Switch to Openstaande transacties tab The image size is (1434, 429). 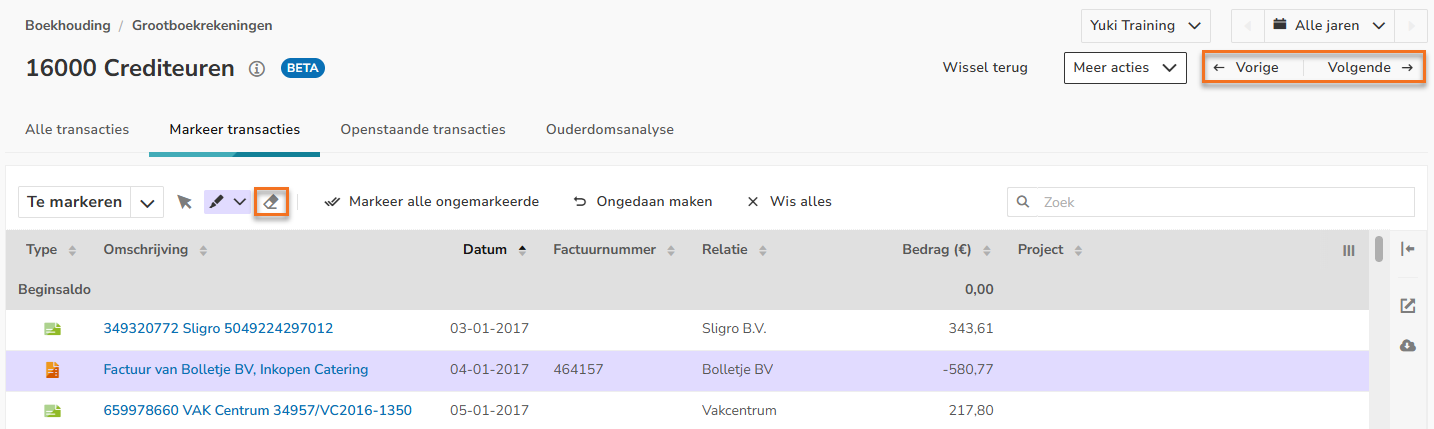[x=422, y=129]
